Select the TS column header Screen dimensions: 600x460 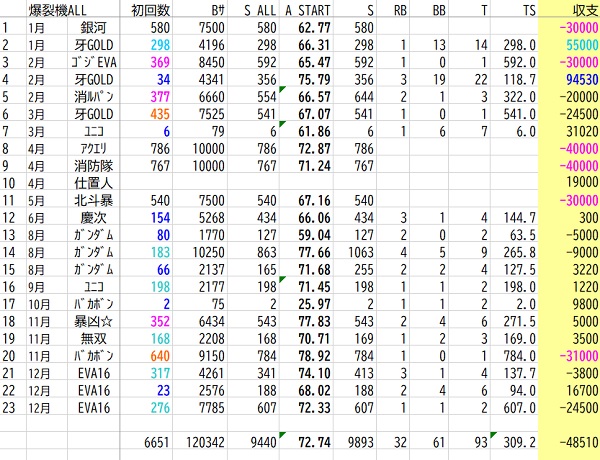point(529,10)
